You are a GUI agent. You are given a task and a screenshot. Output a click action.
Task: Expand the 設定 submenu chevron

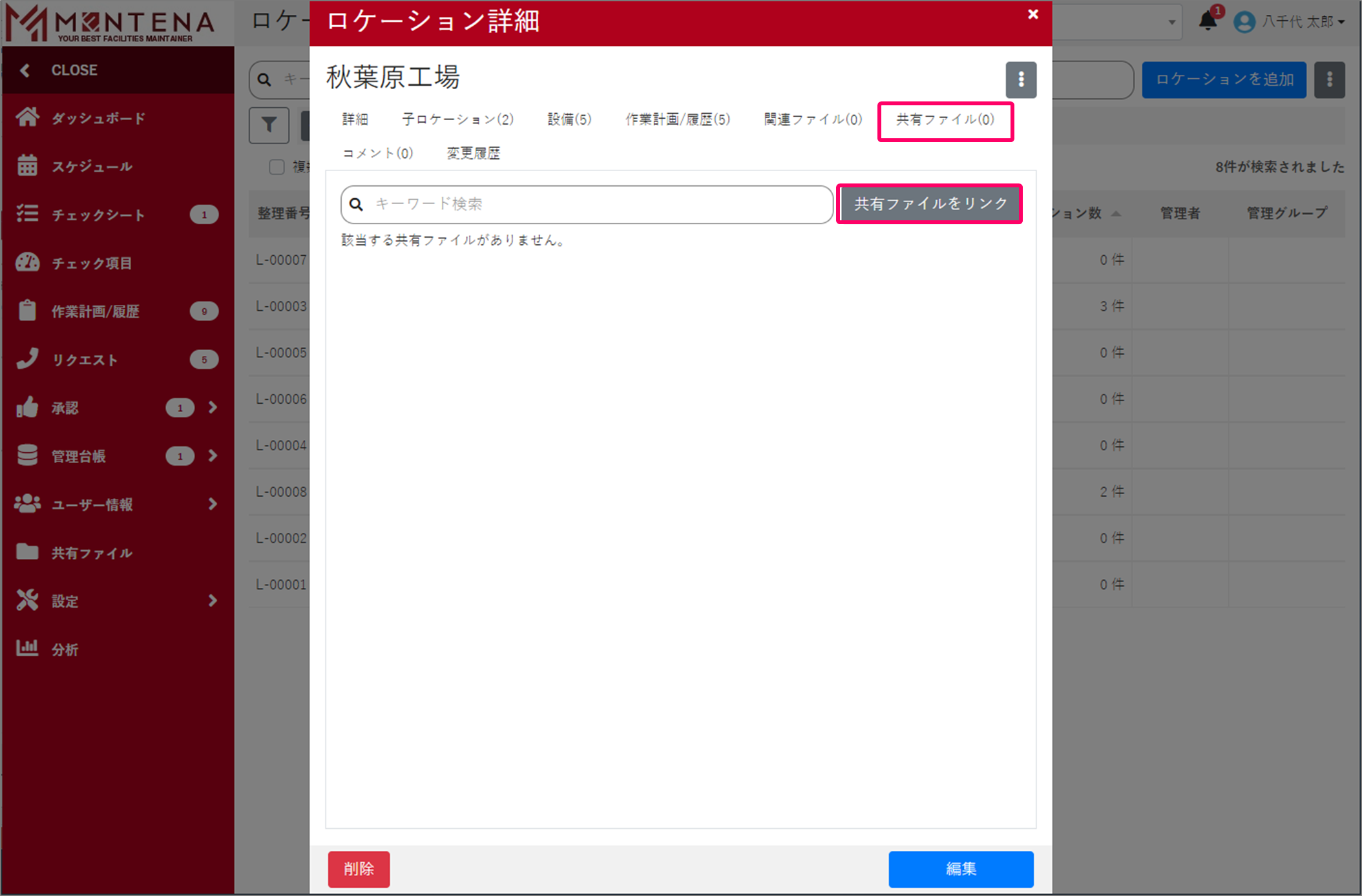(x=213, y=600)
